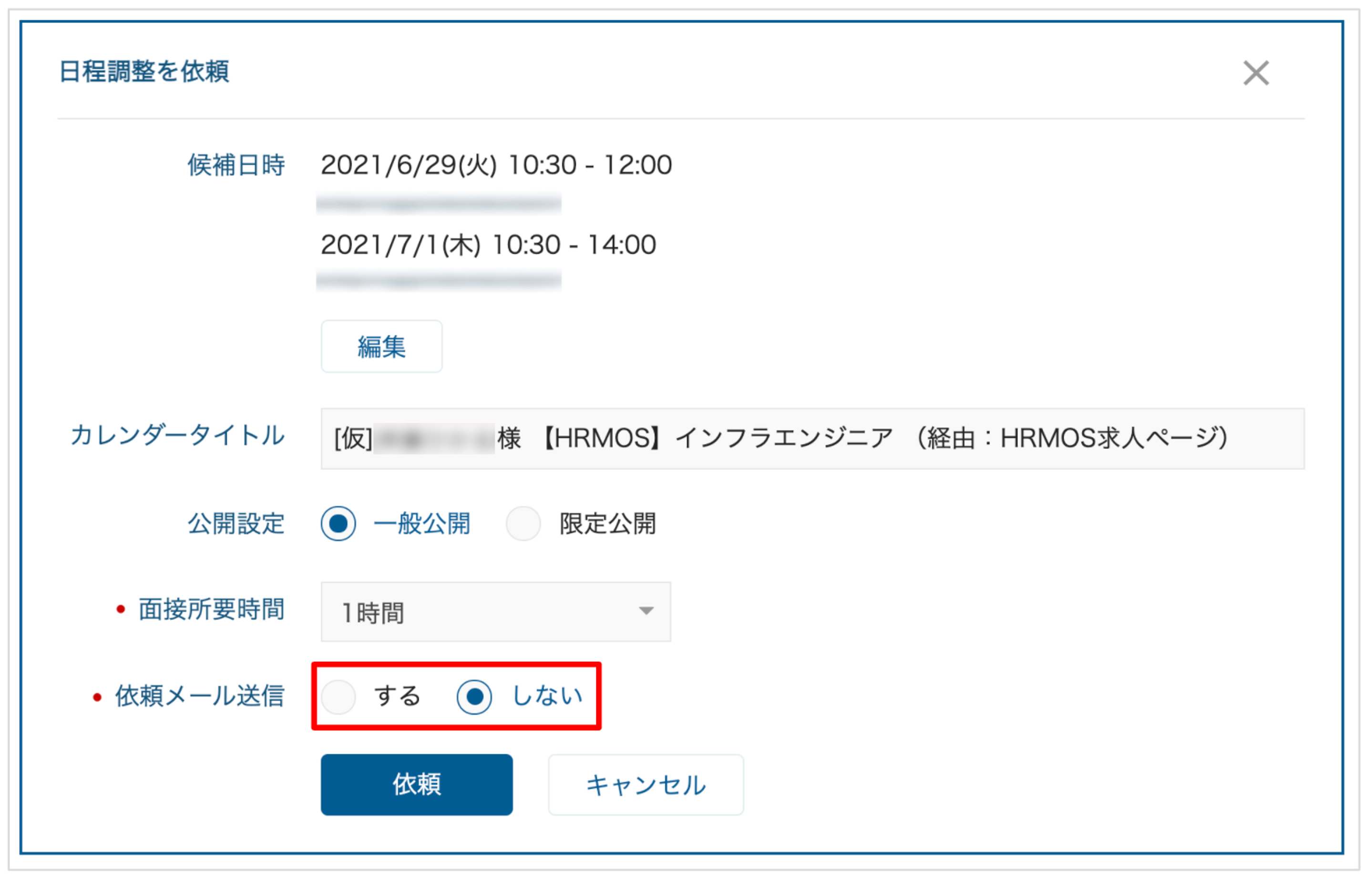This screenshot has width=1372, height=885.
Task: Click the 面接所要時間 label
Action: coord(212,609)
